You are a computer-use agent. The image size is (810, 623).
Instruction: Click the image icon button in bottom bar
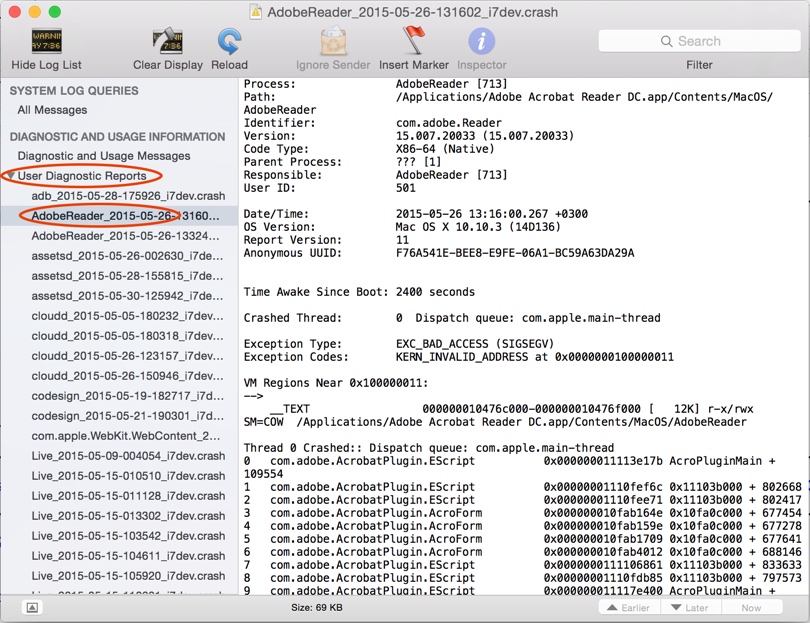pyautogui.click(x=32, y=608)
